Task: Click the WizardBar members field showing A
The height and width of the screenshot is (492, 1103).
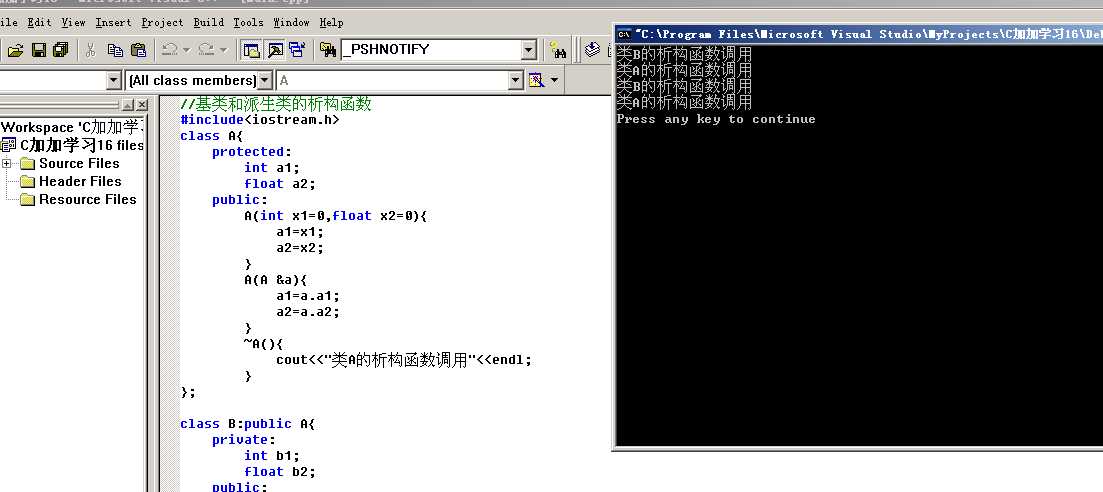Action: 393,80
